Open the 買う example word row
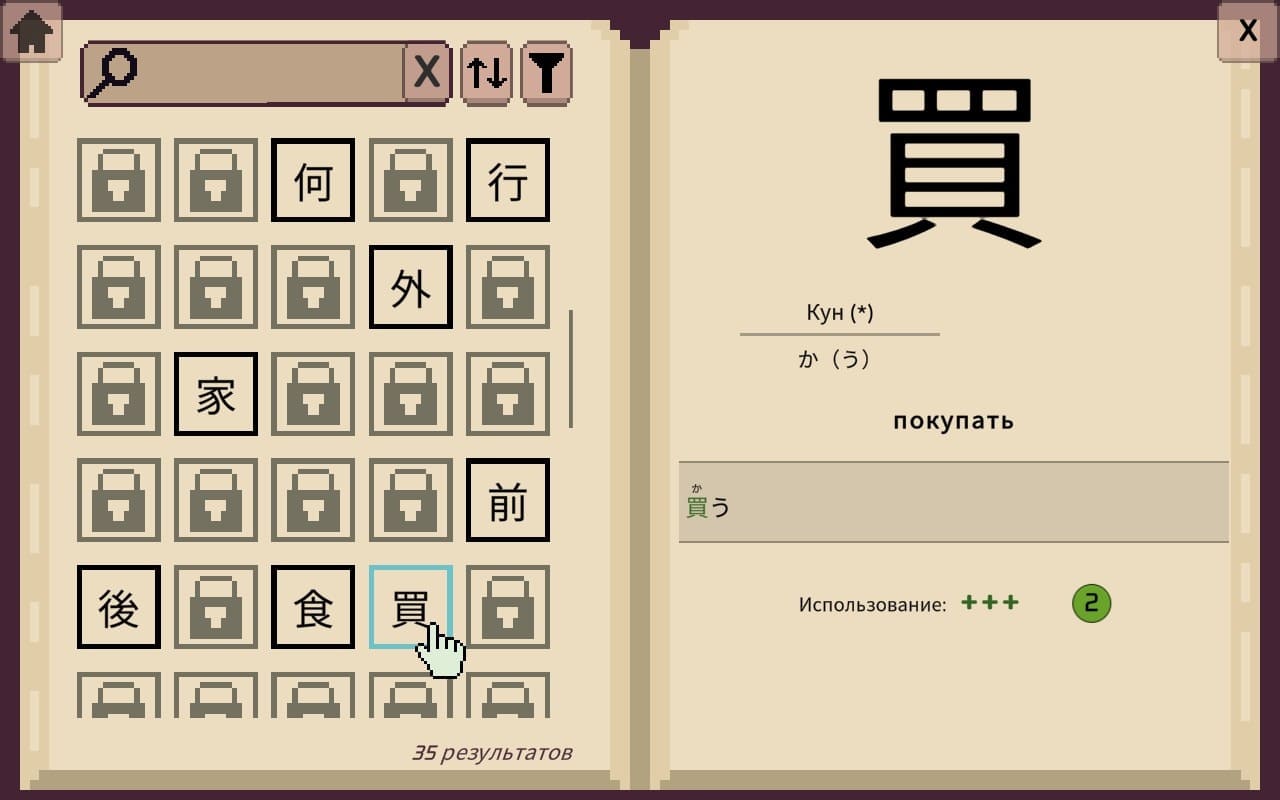 [x=954, y=502]
